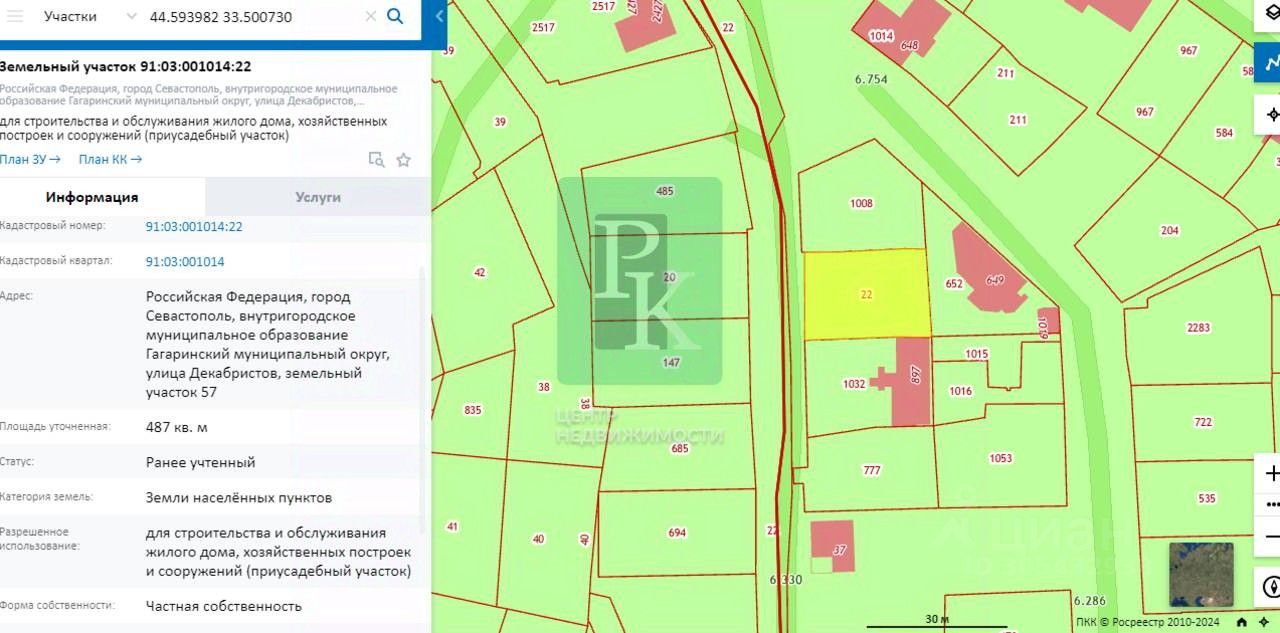
Task: Open the Участки search type dropdown
Action: click(x=91, y=16)
